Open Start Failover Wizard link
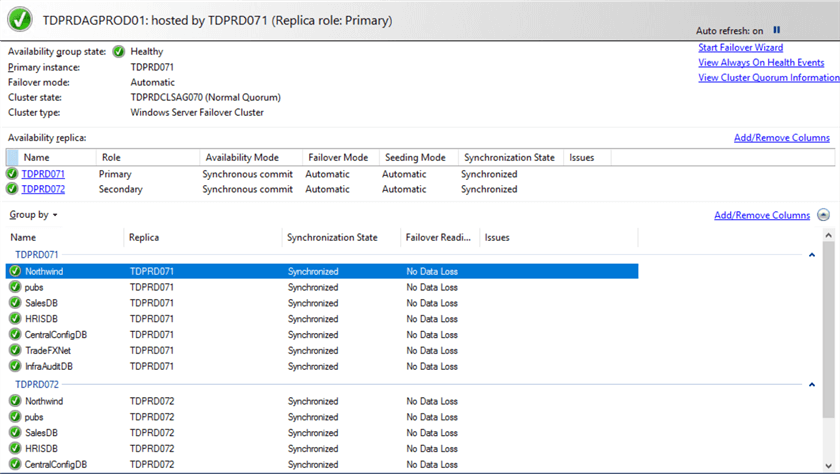 (x=740, y=48)
